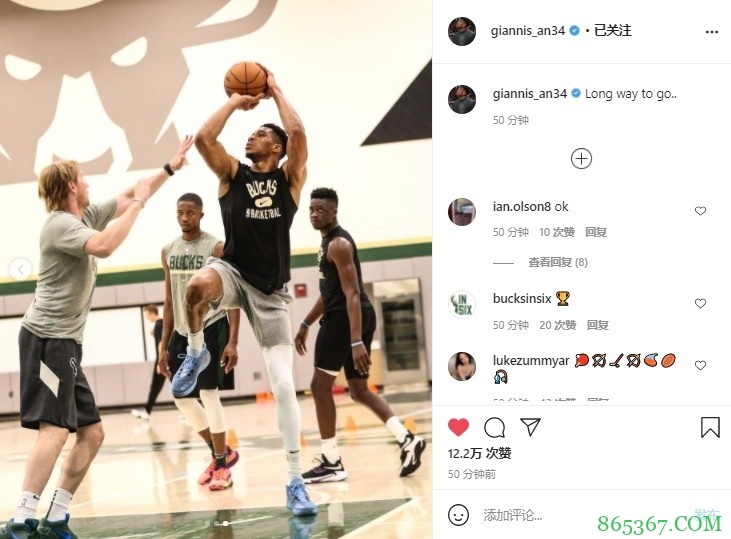Viewport: 731px width, 539px height.
Task: Open the three-dot more options menu
Action: tap(711, 32)
